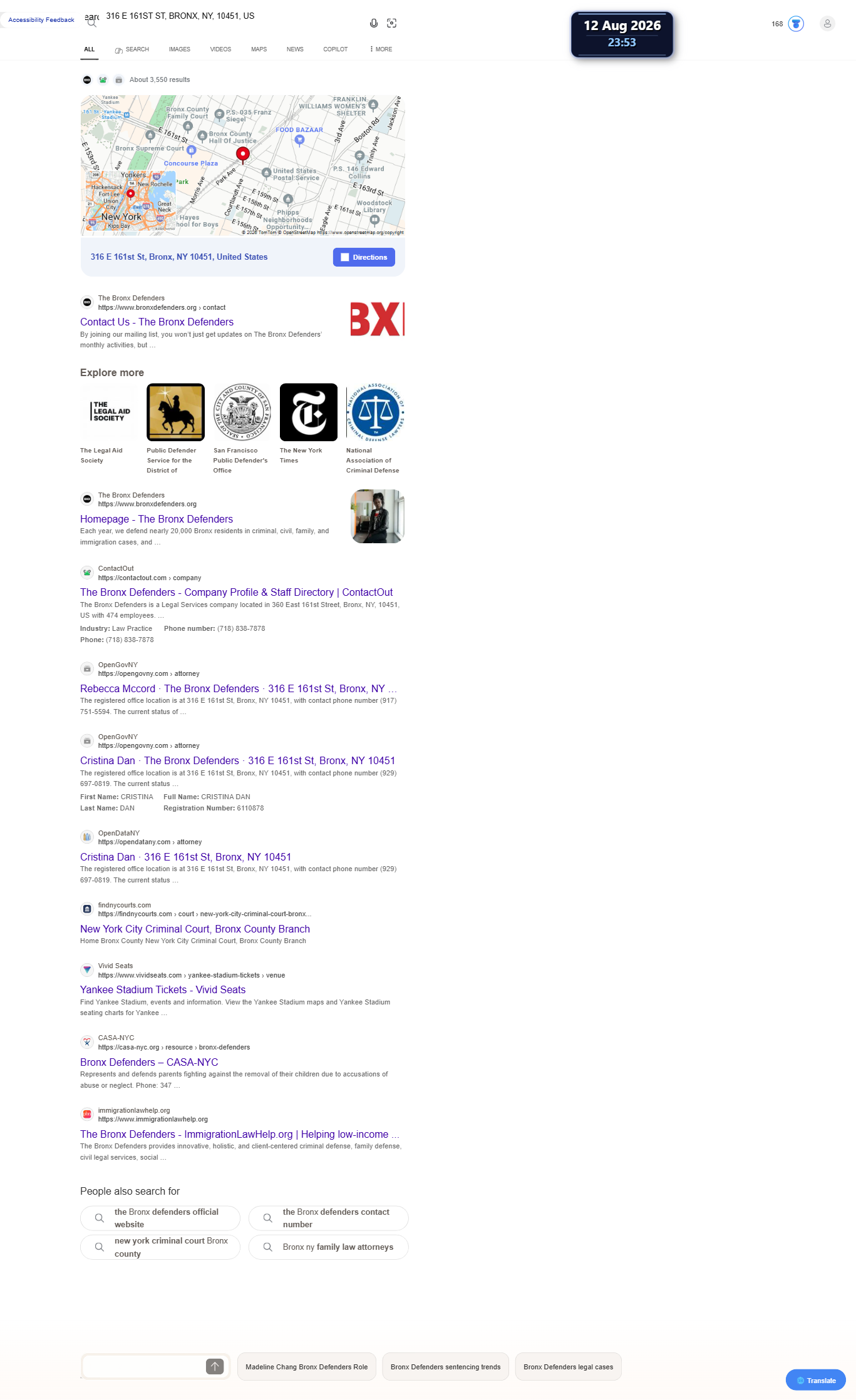Open Cristina Dan · The Bronx Defenders OpenGovNY result
Viewport: 856px width, 1400px height.
pos(238,760)
